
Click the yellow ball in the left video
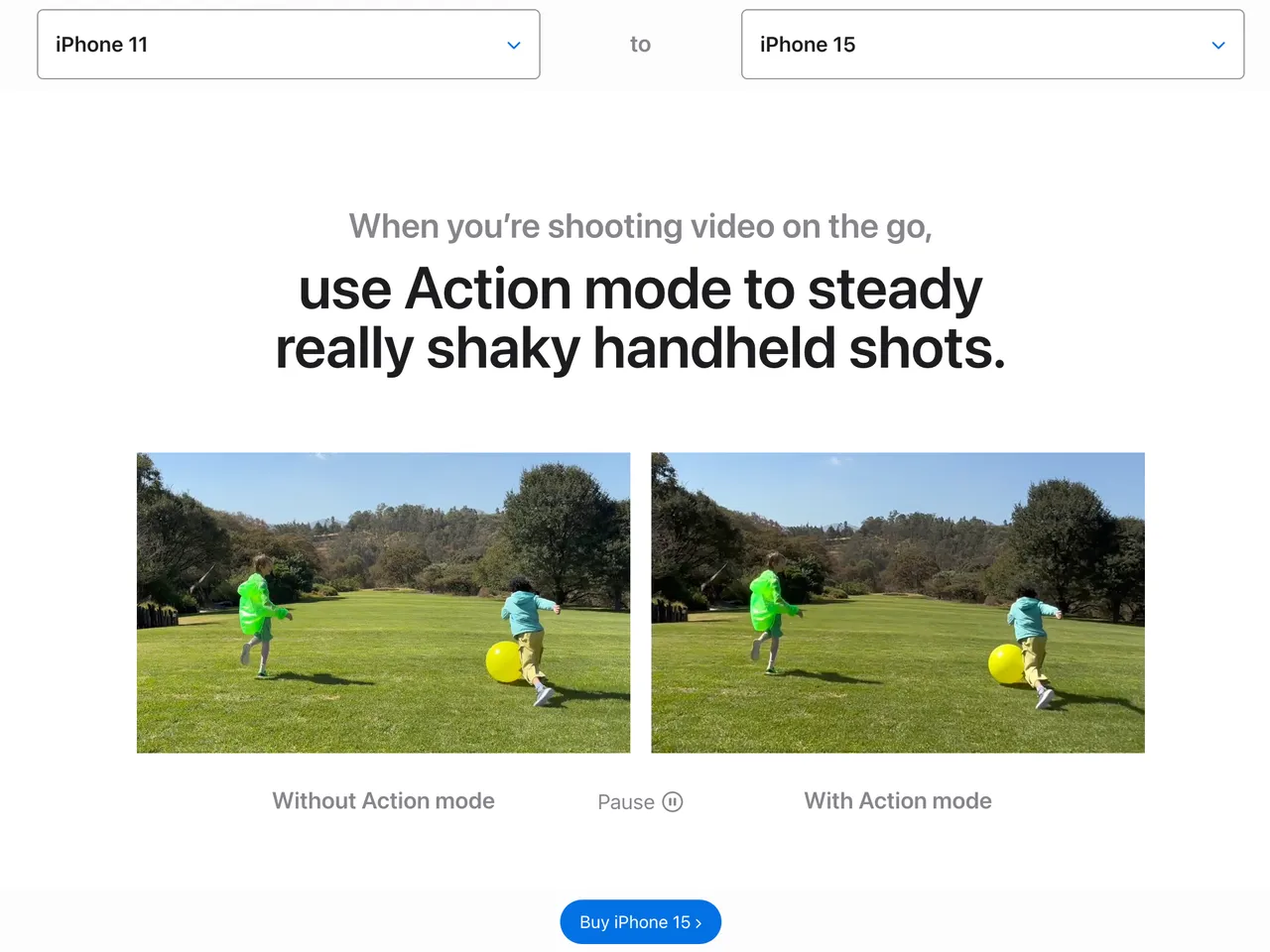pyautogui.click(x=504, y=661)
